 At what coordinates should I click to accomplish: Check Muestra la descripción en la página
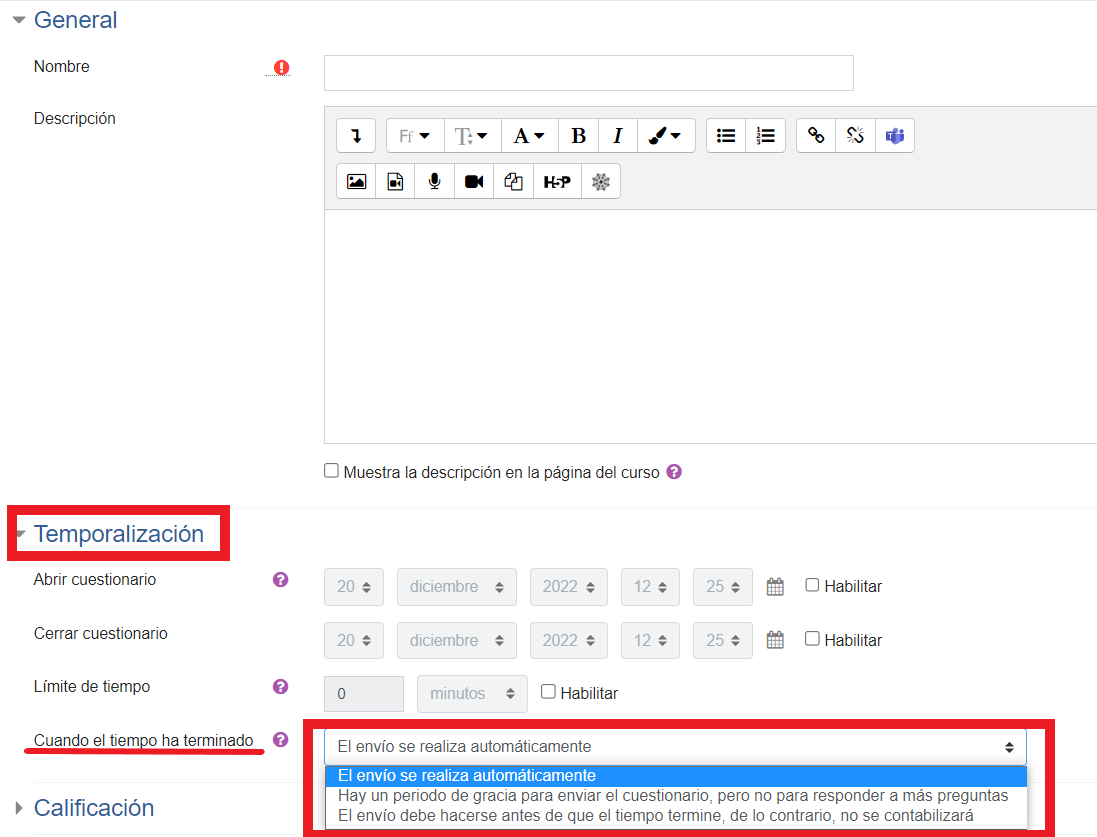[x=332, y=470]
